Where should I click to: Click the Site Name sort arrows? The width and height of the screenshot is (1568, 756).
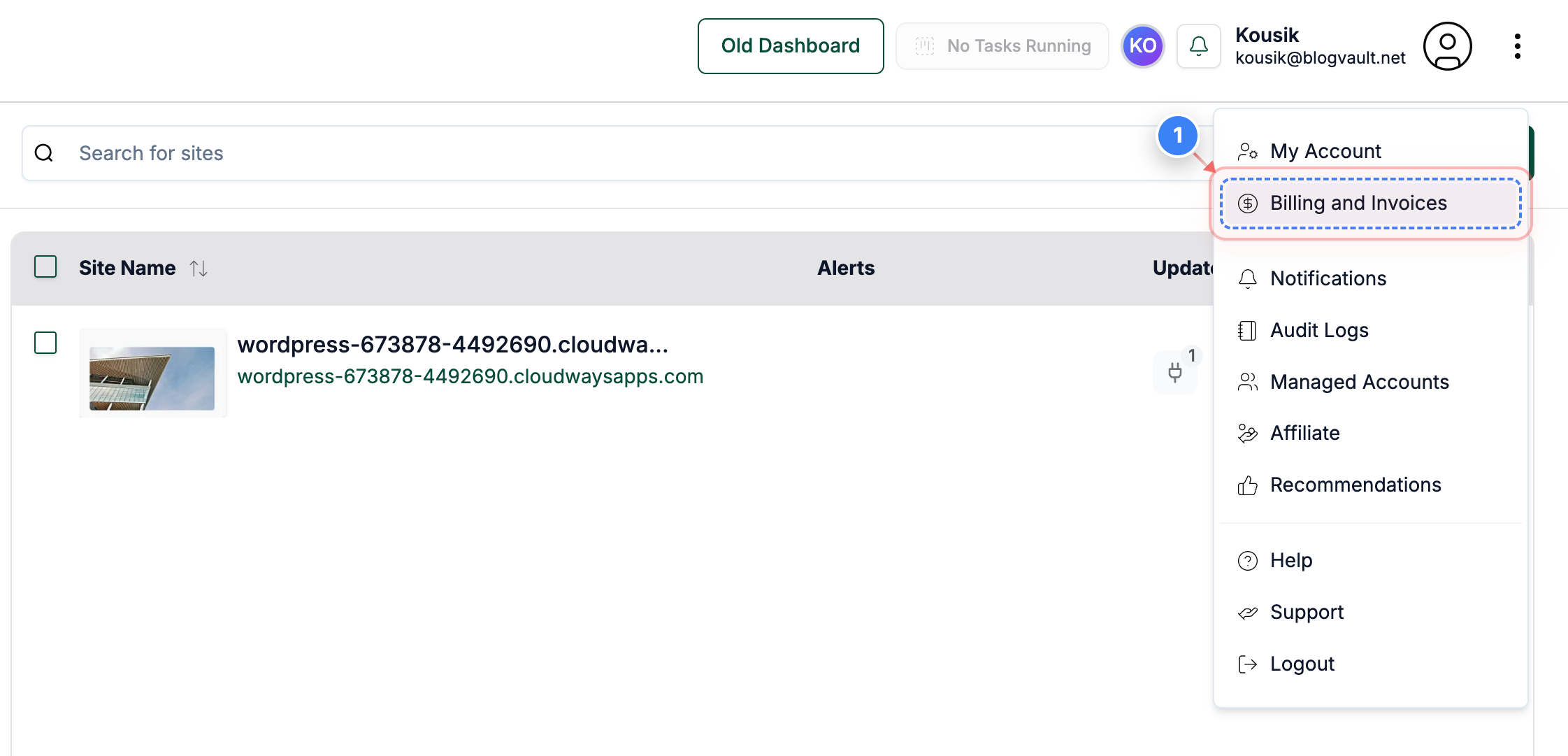coord(199,269)
